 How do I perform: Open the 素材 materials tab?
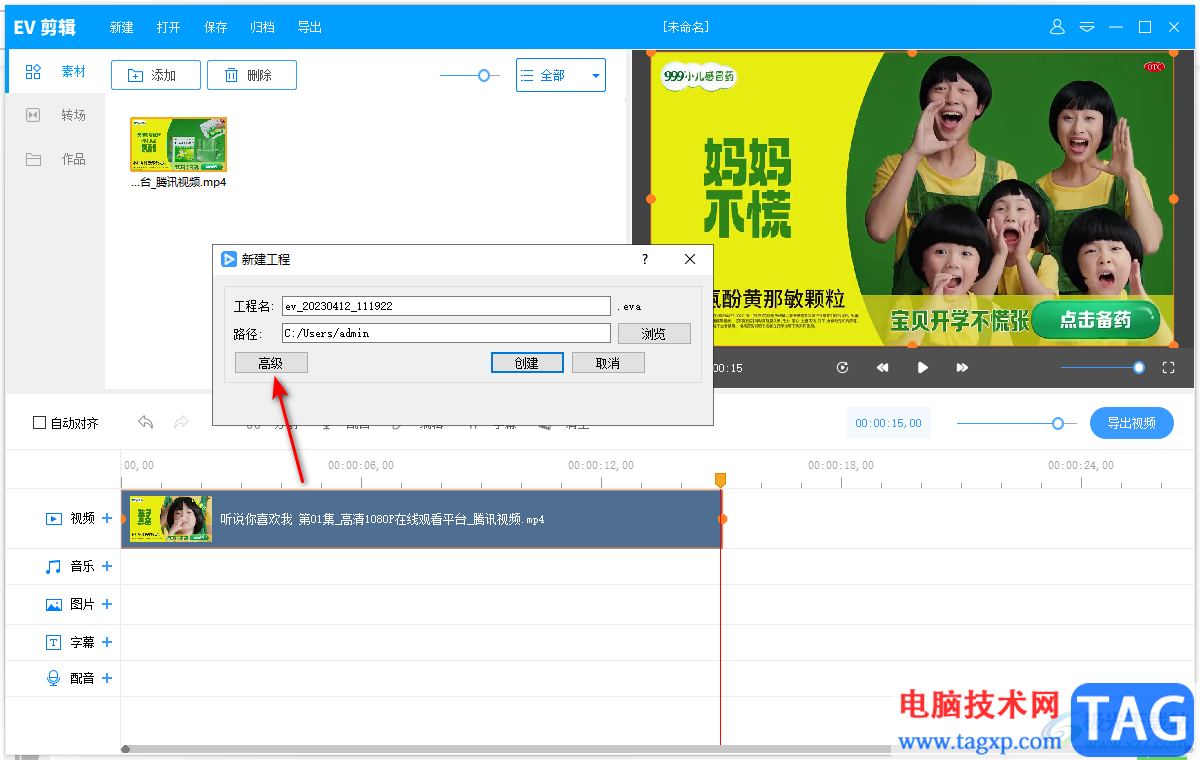(x=55, y=72)
